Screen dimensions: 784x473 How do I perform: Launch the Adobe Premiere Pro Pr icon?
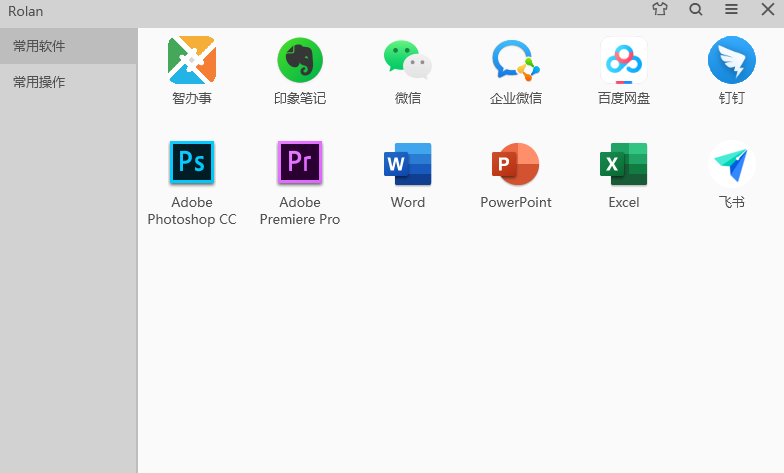coord(300,162)
